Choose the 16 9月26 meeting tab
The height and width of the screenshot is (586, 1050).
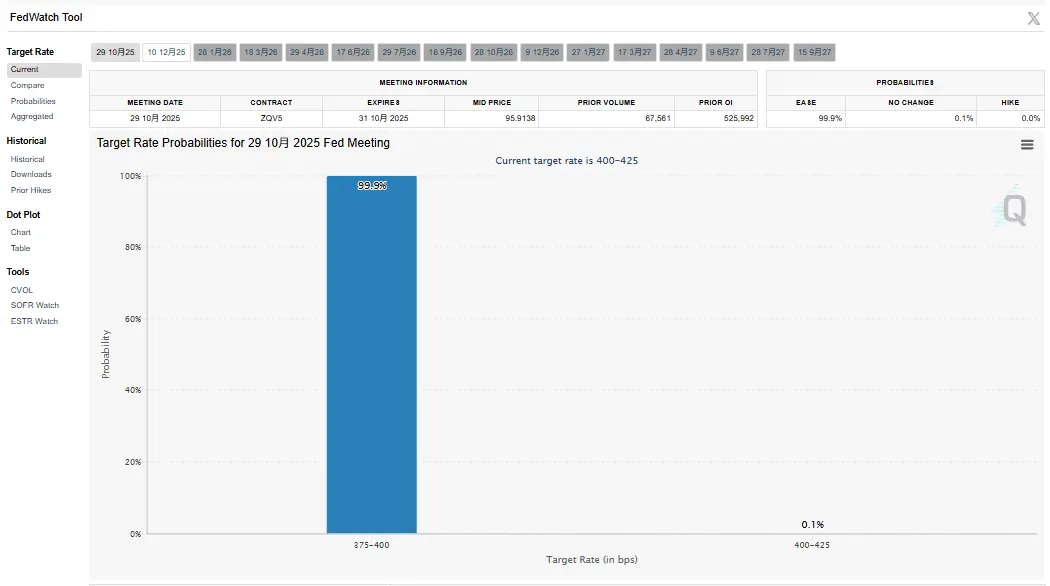(445, 52)
